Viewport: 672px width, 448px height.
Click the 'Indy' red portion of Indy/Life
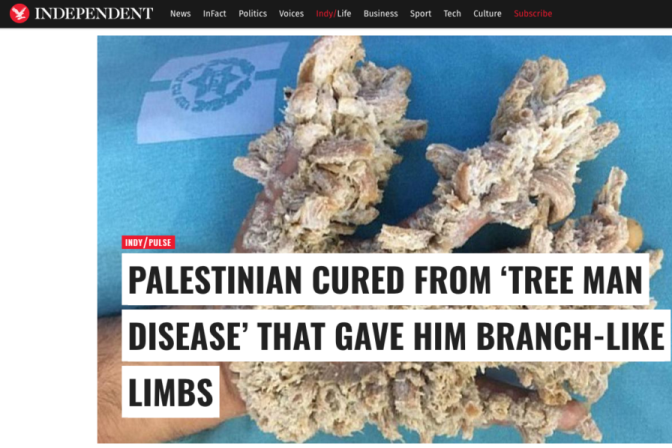(x=324, y=14)
